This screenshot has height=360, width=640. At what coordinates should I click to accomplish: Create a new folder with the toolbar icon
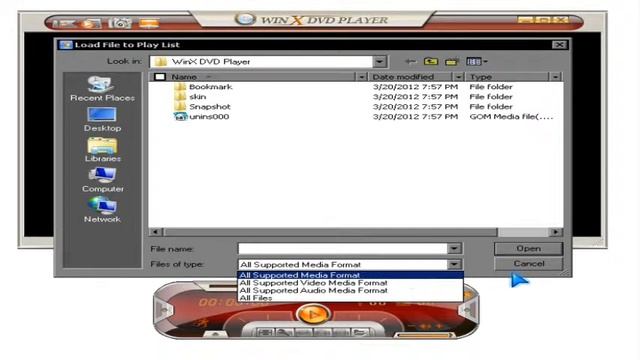click(x=451, y=62)
